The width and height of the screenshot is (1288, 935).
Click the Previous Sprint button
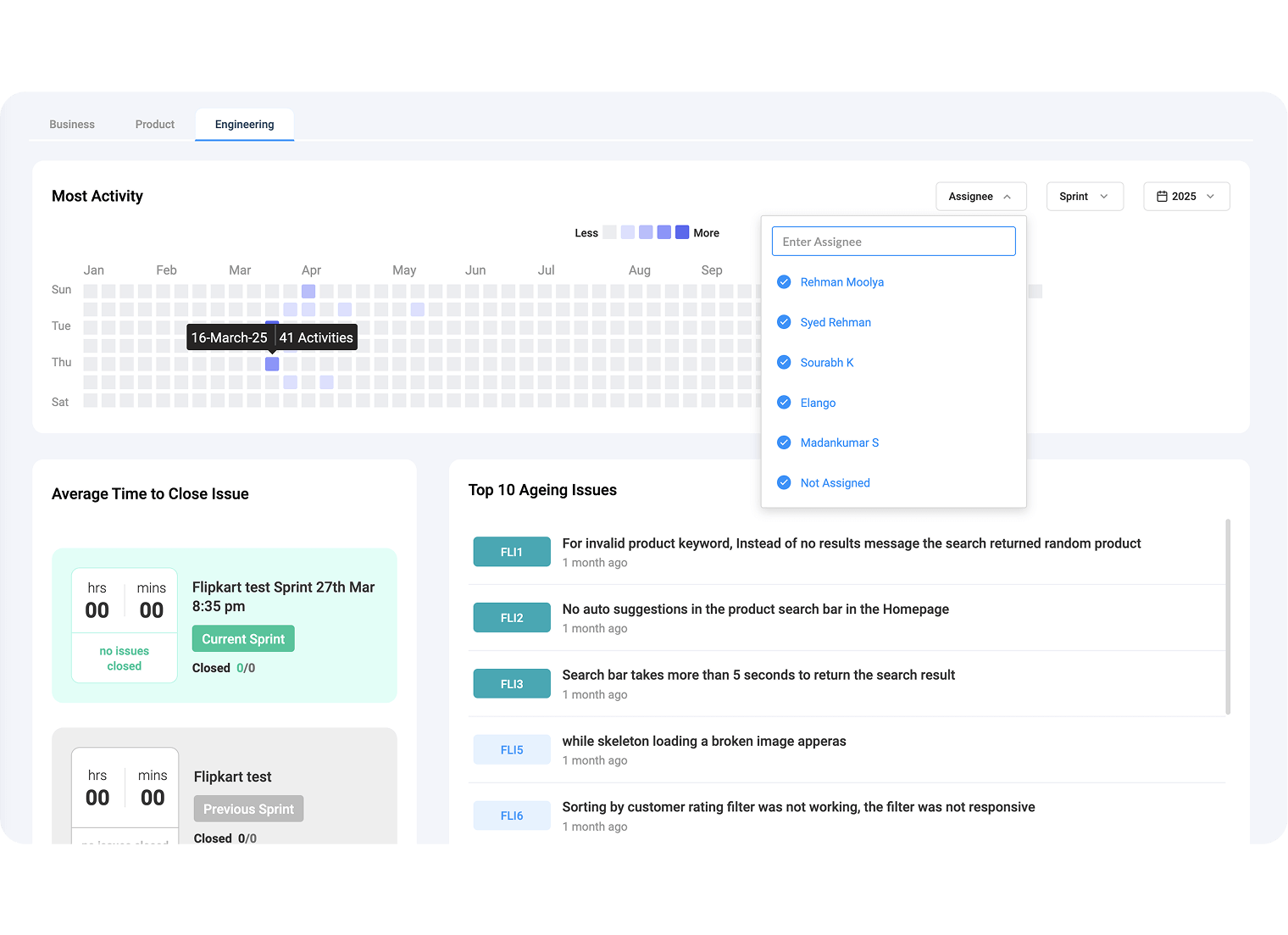tap(248, 810)
